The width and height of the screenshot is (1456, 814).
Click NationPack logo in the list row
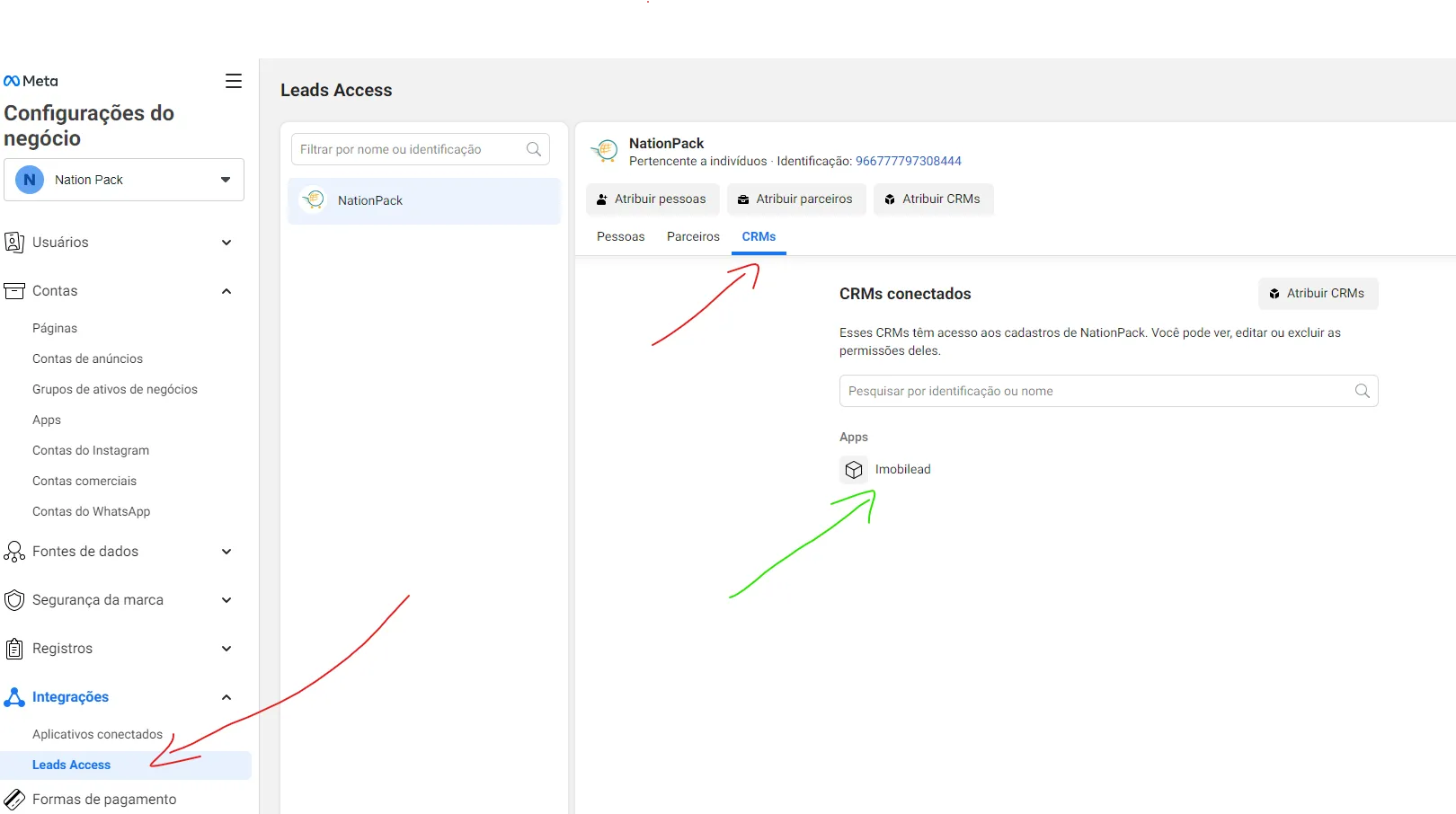tap(314, 199)
